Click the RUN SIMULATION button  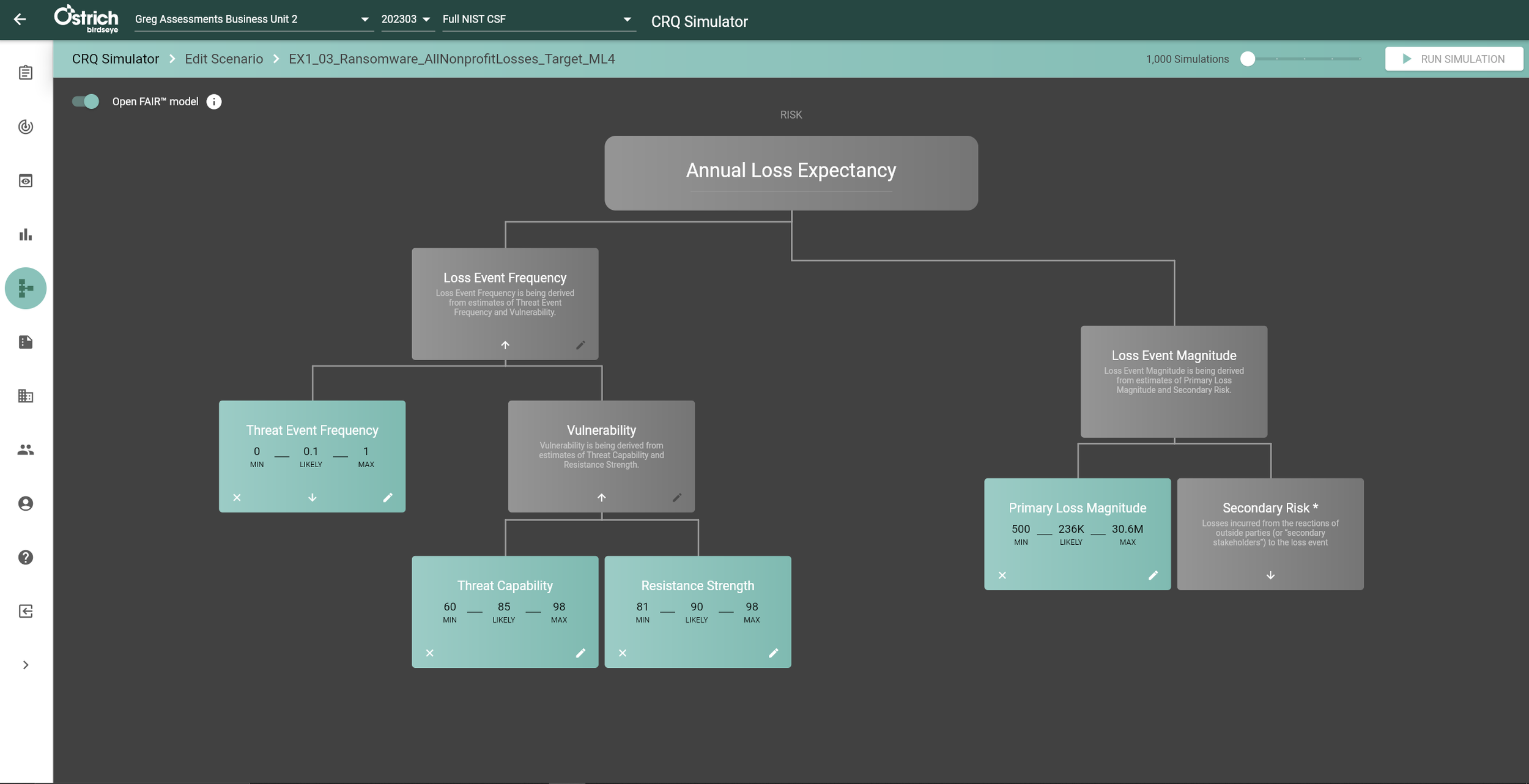coord(1453,59)
